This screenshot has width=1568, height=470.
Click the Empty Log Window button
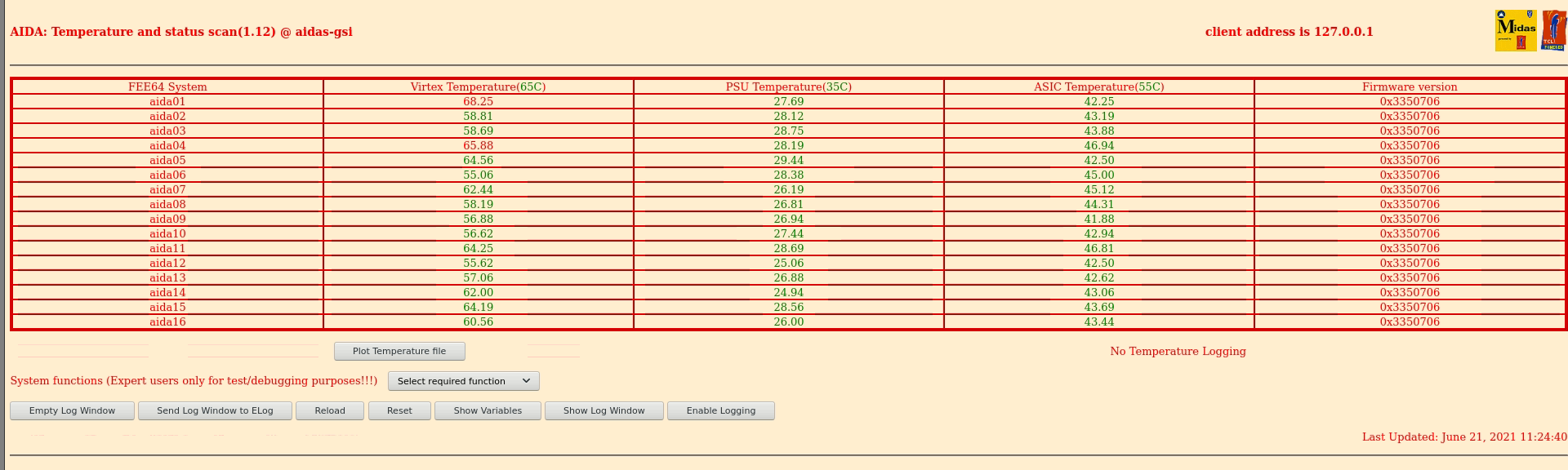pos(72,410)
